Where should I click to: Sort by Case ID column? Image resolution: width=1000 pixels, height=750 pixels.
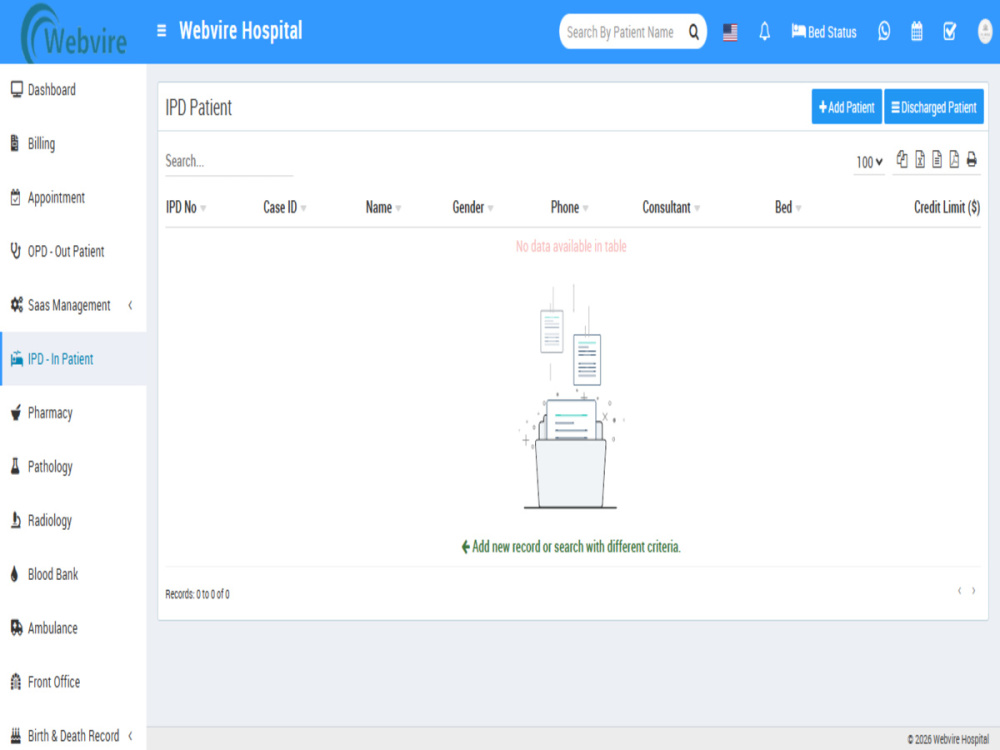(x=284, y=207)
